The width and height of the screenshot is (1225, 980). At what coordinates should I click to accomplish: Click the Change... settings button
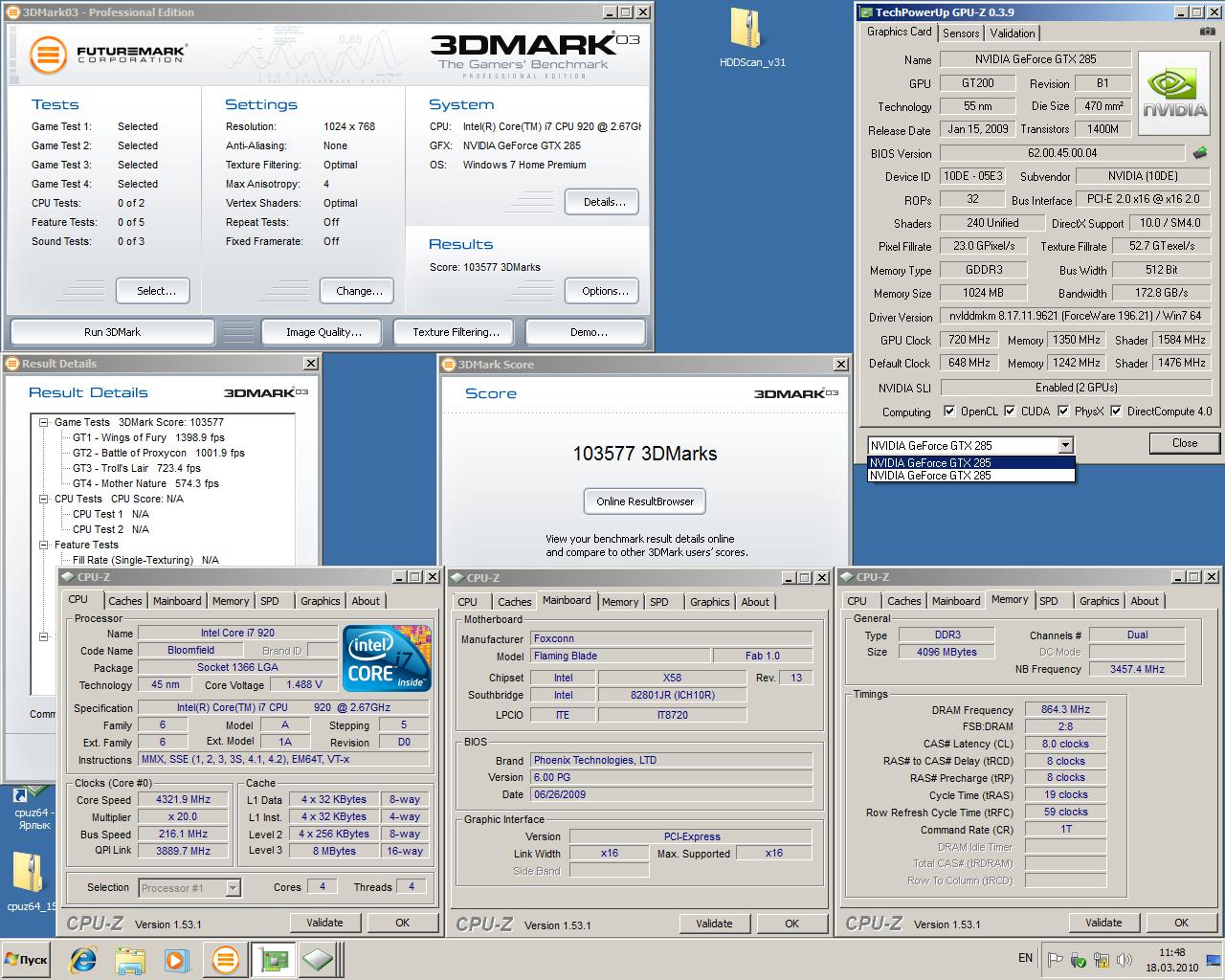click(x=359, y=291)
